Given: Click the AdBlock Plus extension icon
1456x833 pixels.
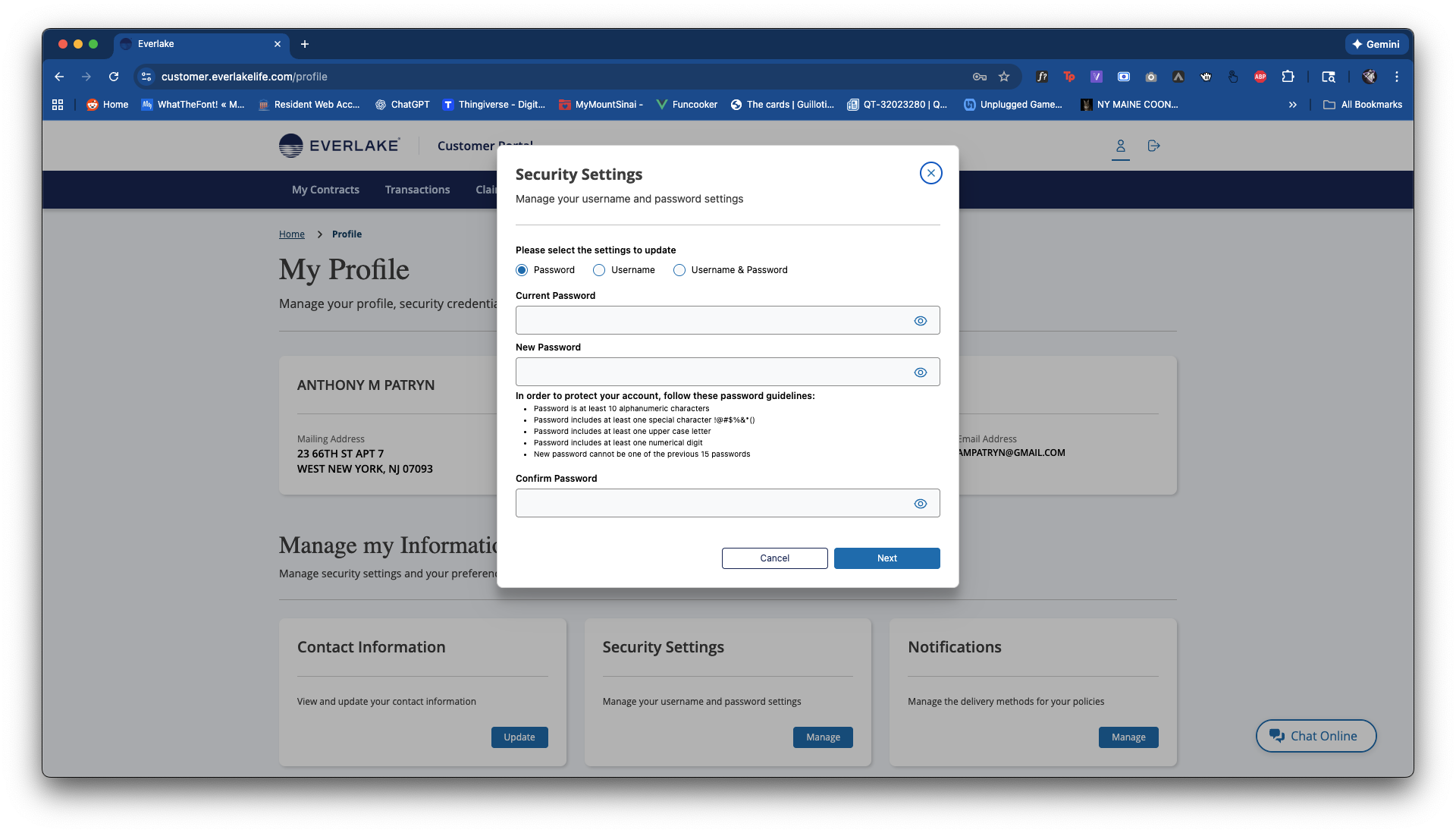Looking at the screenshot, I should click(x=1260, y=77).
